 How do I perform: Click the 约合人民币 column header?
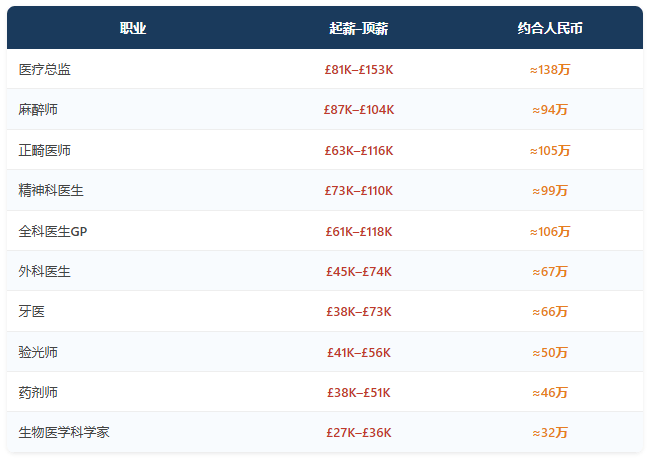pos(550,28)
